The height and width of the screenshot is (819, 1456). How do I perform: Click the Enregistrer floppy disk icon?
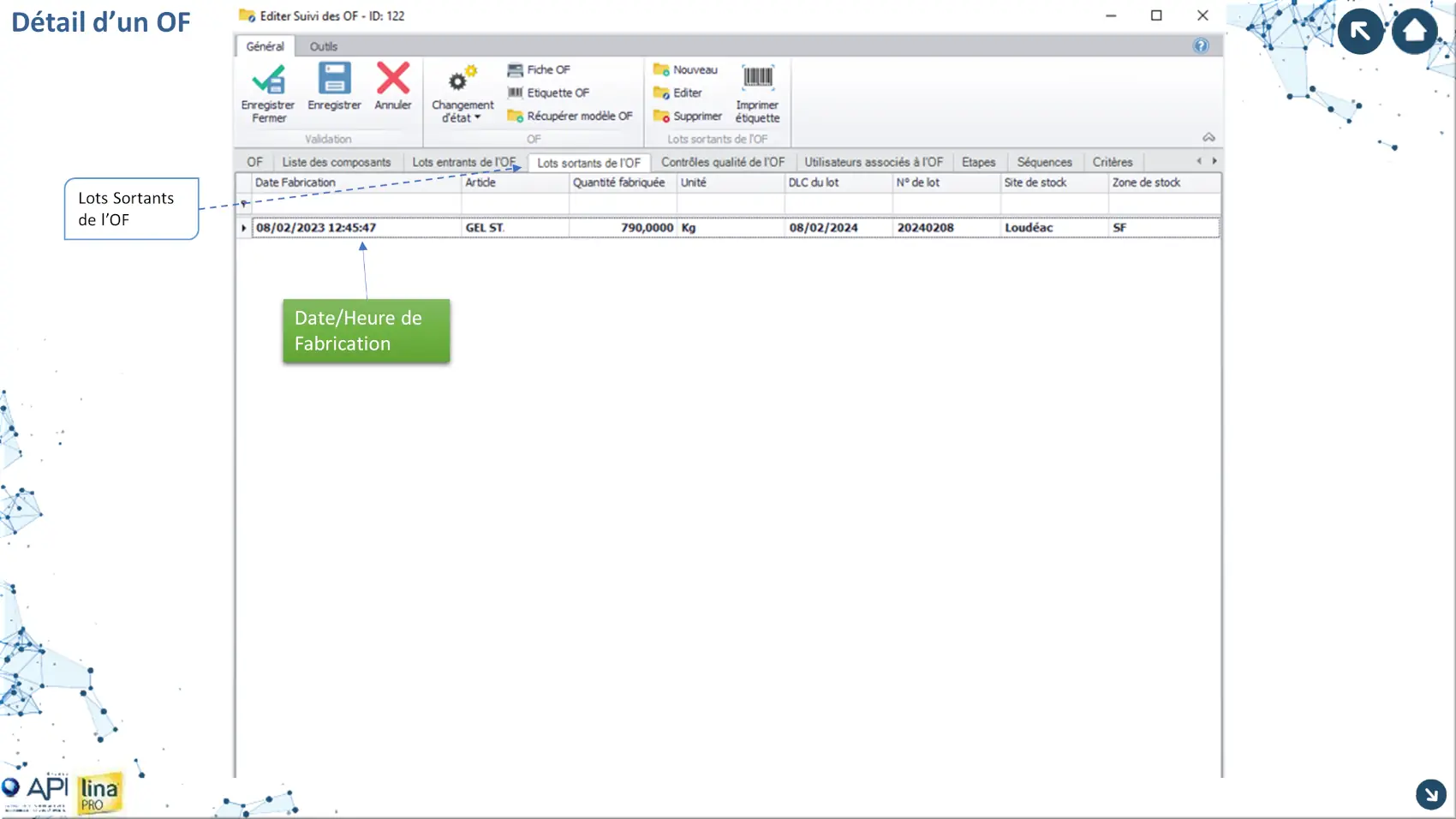334,79
